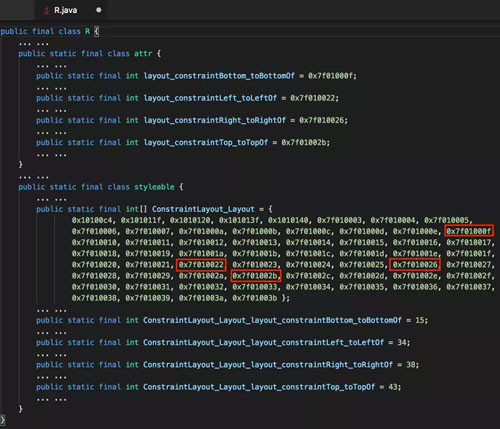This screenshot has width=500, height=429.
Task: Click array entry 0x7f010020
Action: point(94,265)
